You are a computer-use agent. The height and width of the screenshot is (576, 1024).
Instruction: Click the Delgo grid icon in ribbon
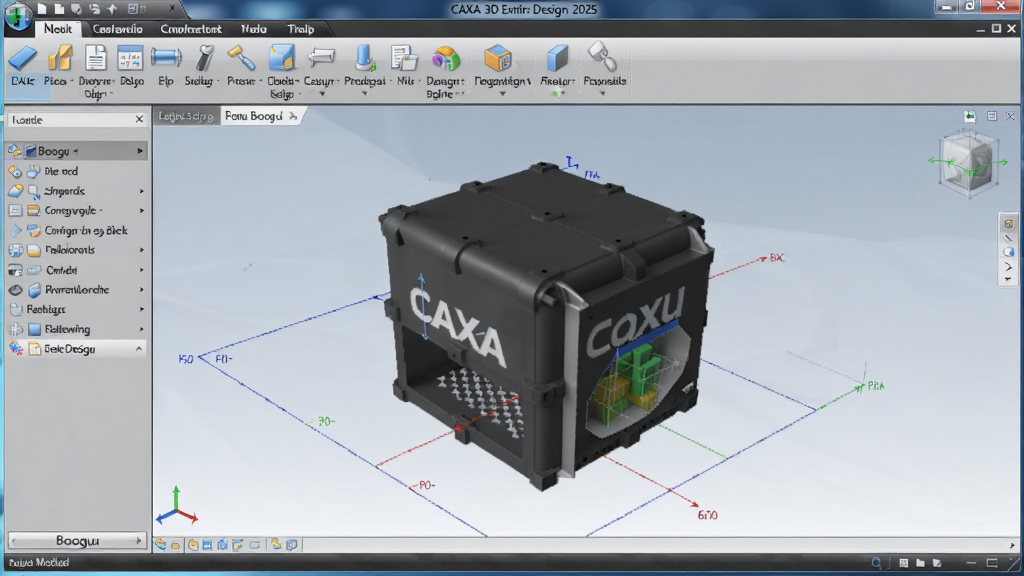click(131, 66)
